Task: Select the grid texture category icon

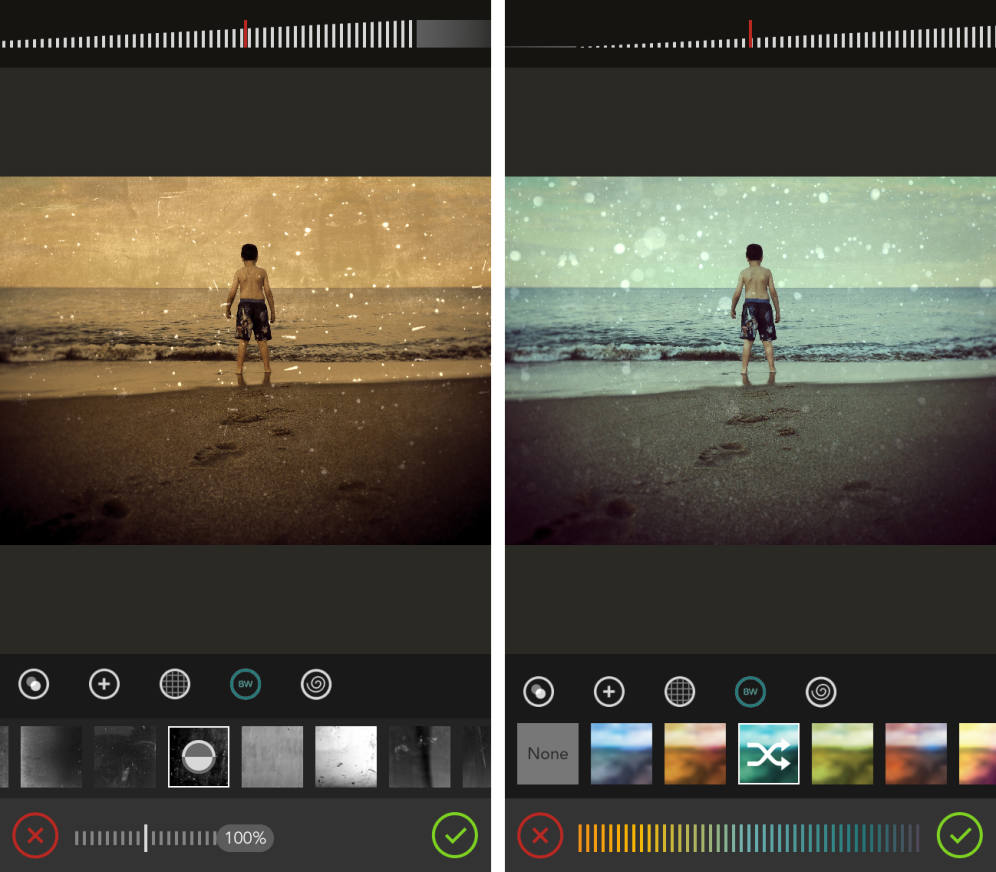Action: pos(174,685)
